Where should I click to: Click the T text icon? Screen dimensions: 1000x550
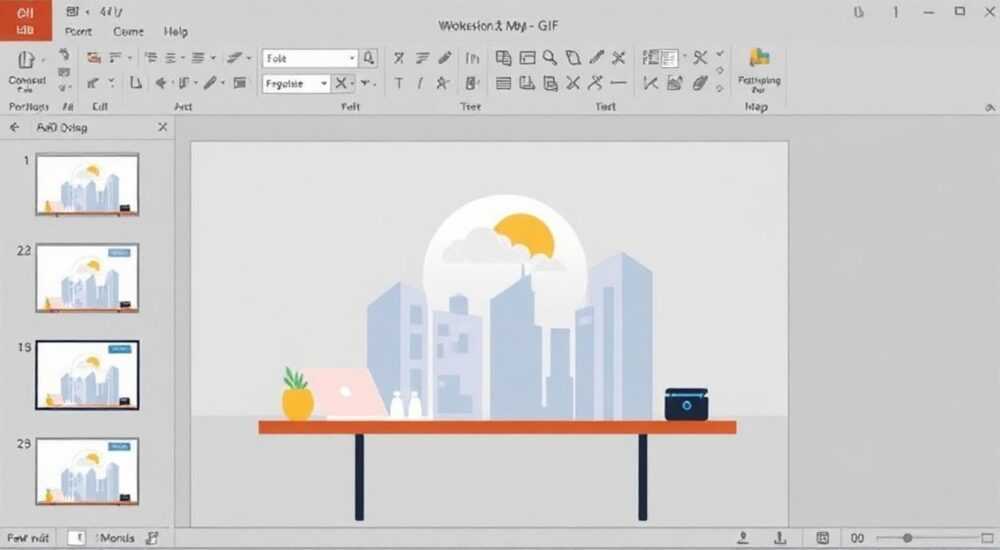click(399, 83)
